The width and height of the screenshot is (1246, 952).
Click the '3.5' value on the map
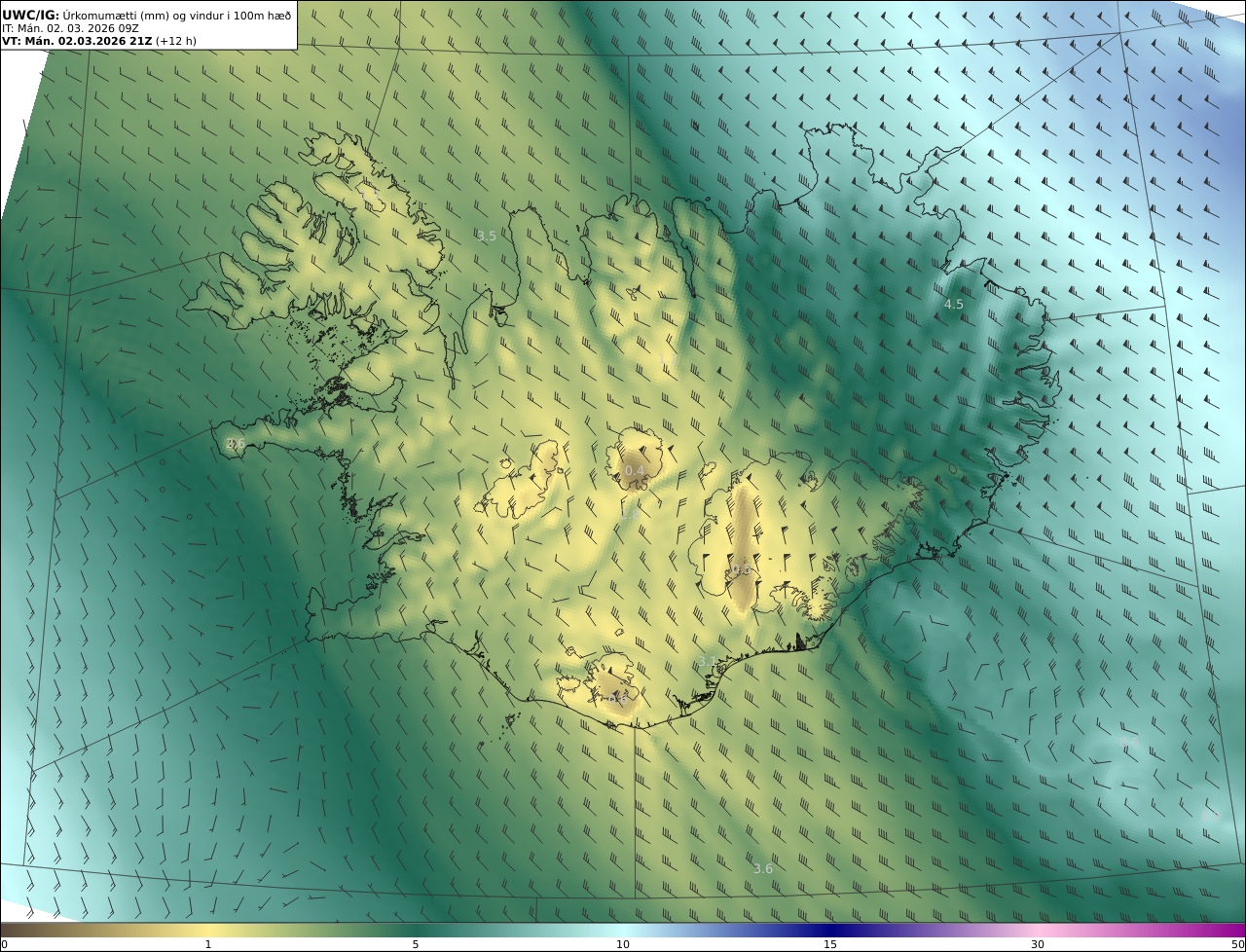pos(487,236)
